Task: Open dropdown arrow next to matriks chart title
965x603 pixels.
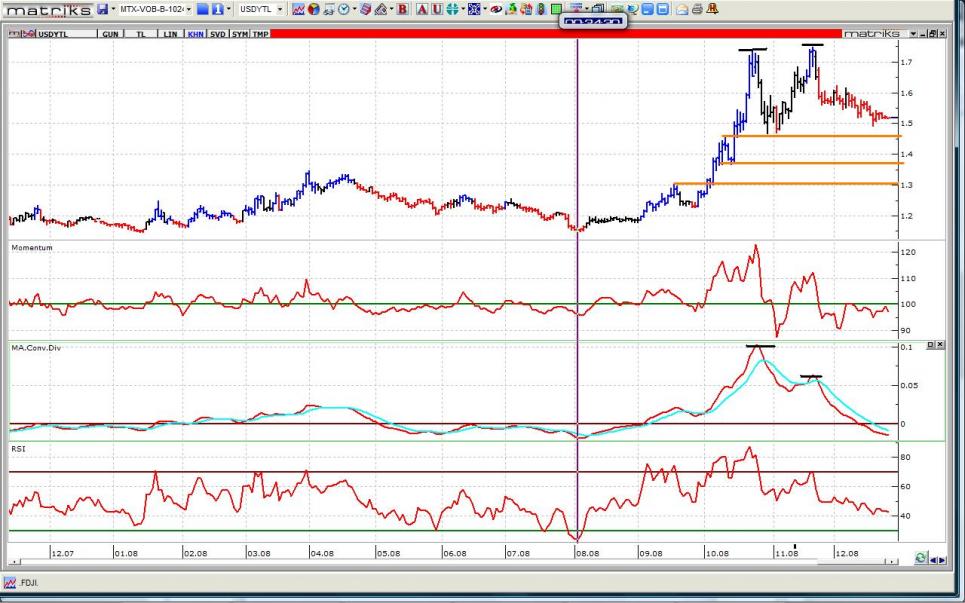Action: pyautogui.click(x=913, y=34)
